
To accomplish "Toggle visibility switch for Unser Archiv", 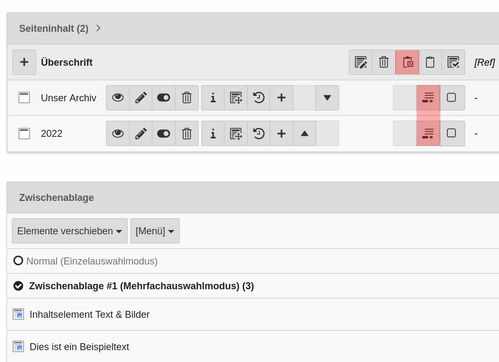I will pos(164,98).
